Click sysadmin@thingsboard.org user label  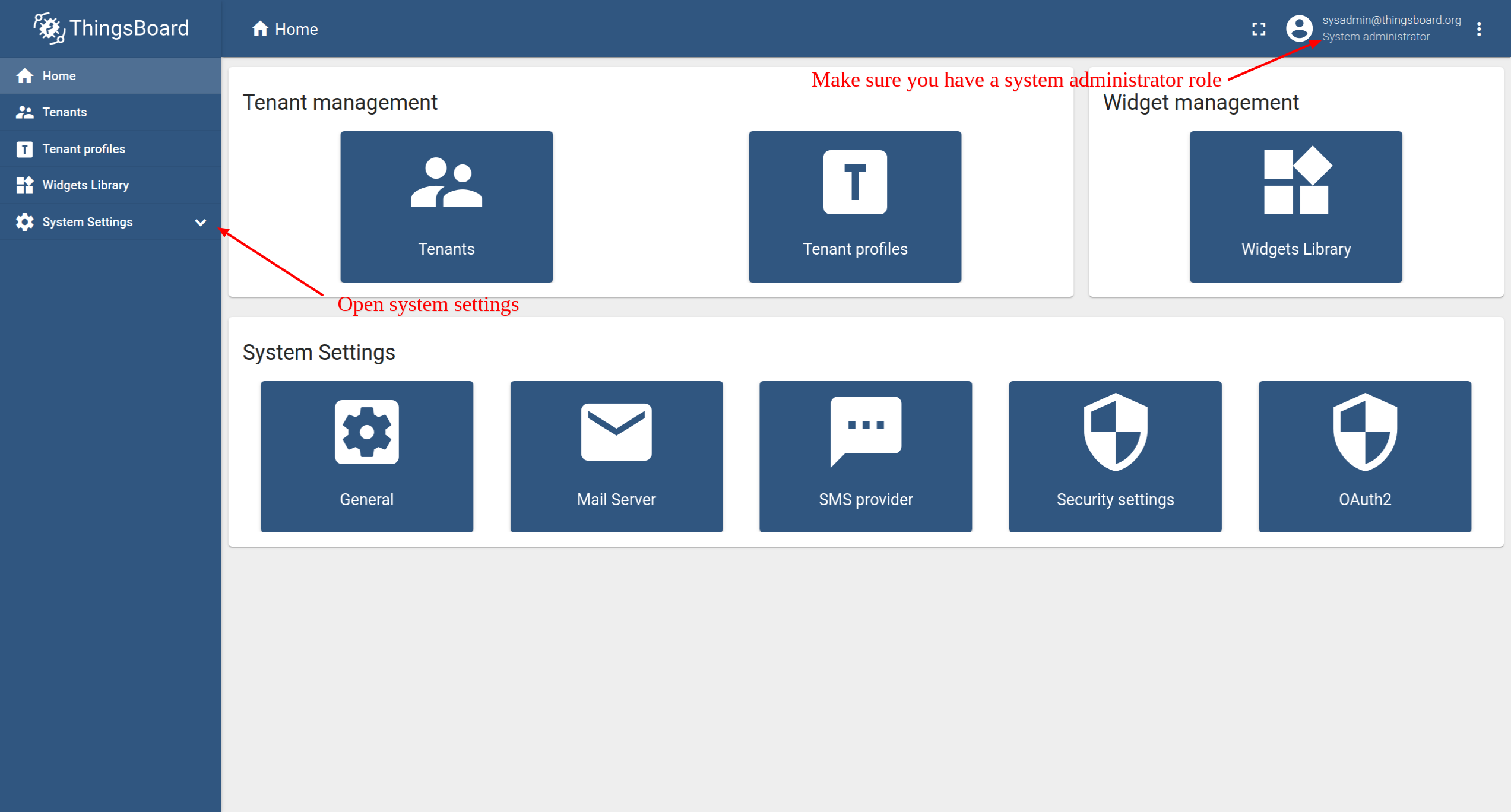(x=1391, y=20)
